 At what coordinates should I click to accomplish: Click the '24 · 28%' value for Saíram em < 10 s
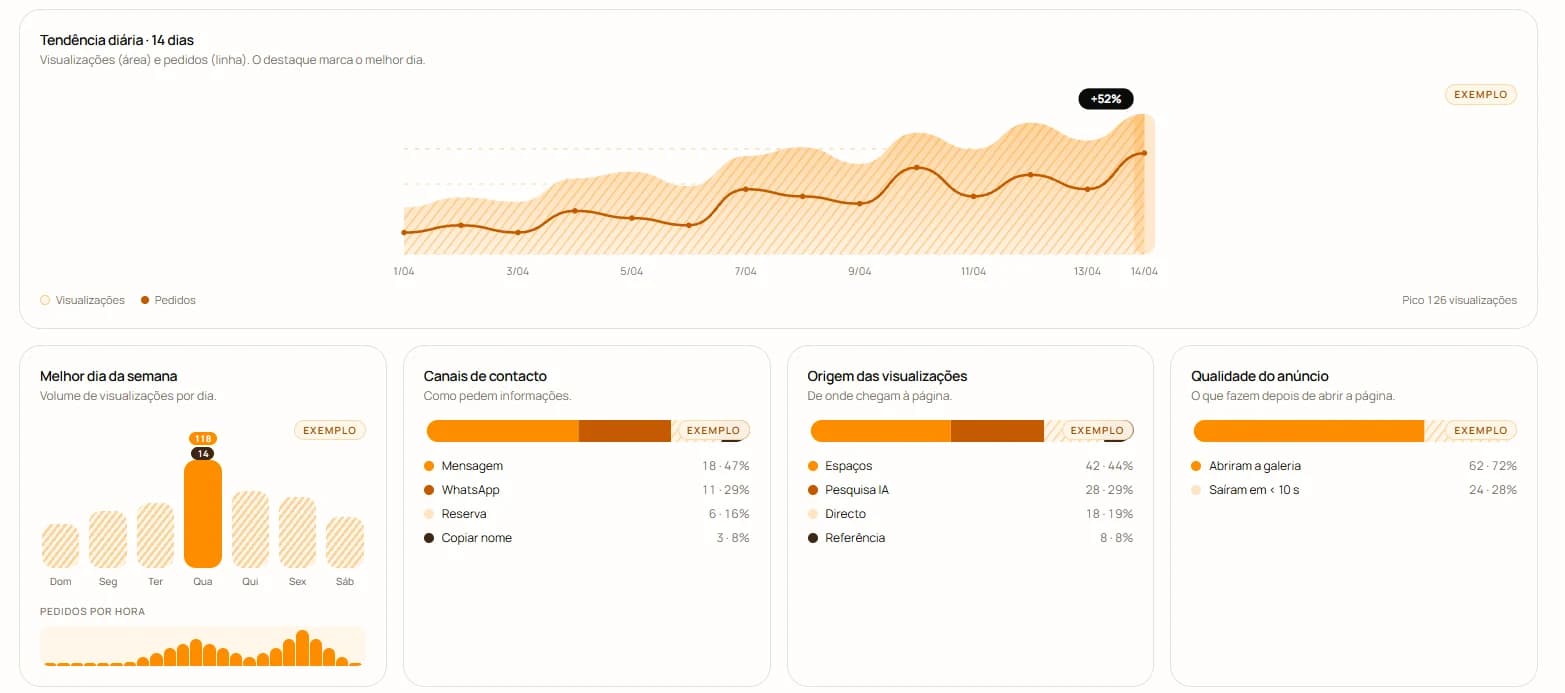pos(1493,490)
